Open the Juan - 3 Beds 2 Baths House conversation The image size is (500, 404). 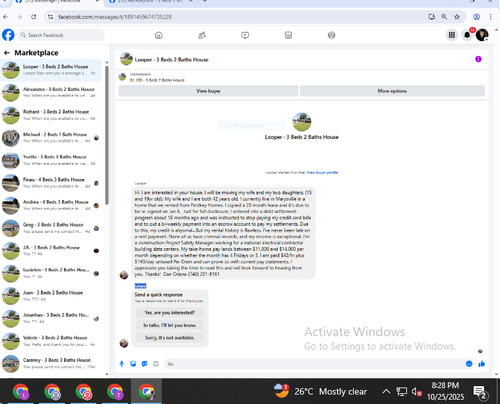[51, 296]
